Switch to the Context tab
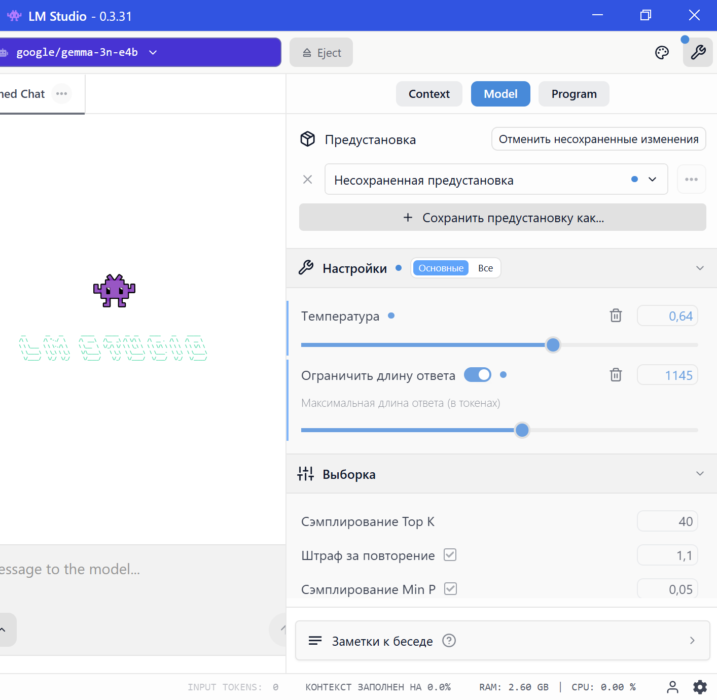This screenshot has width=717, height=700. click(429, 94)
